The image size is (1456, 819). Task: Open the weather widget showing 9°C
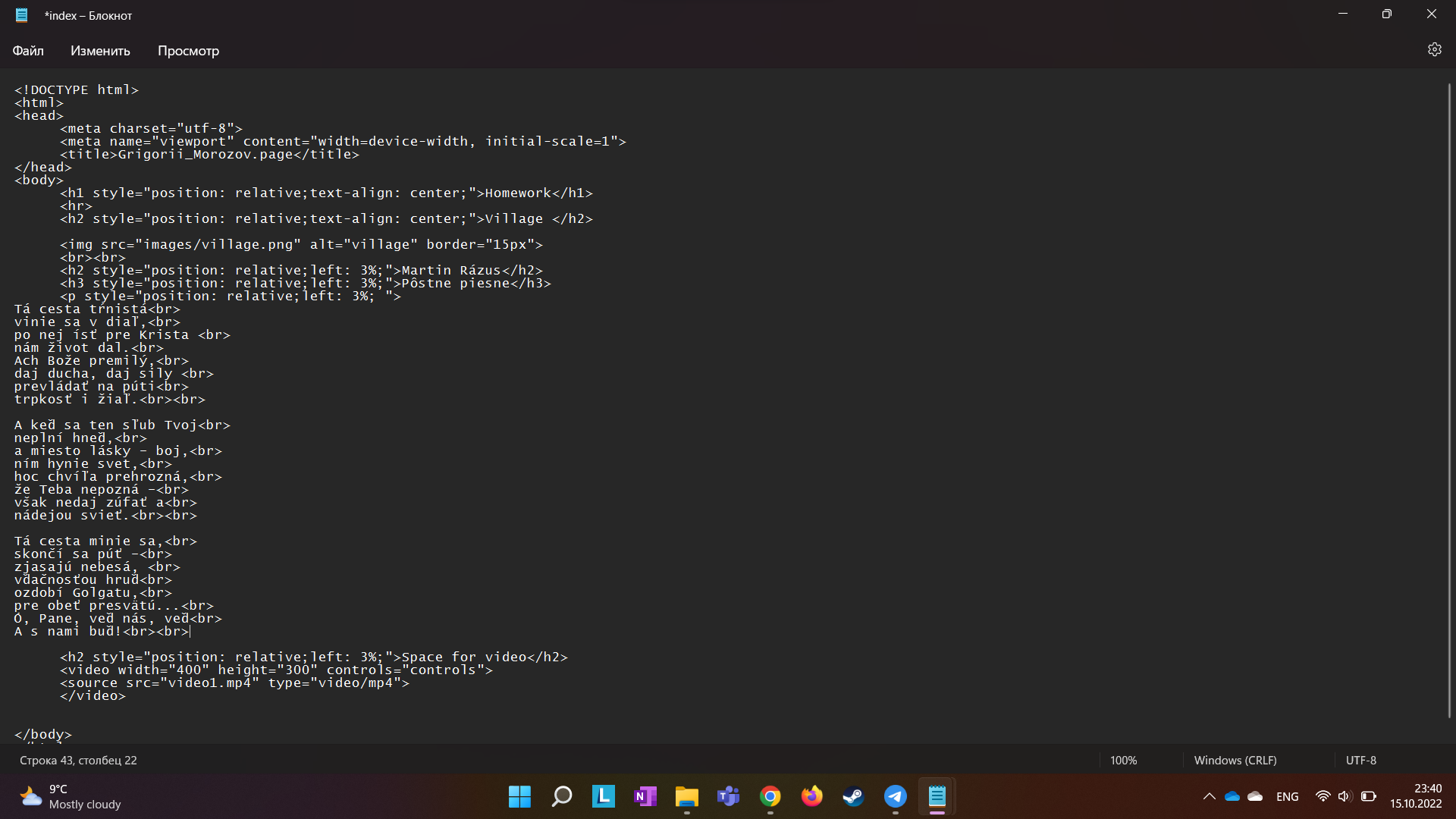[x=71, y=796]
